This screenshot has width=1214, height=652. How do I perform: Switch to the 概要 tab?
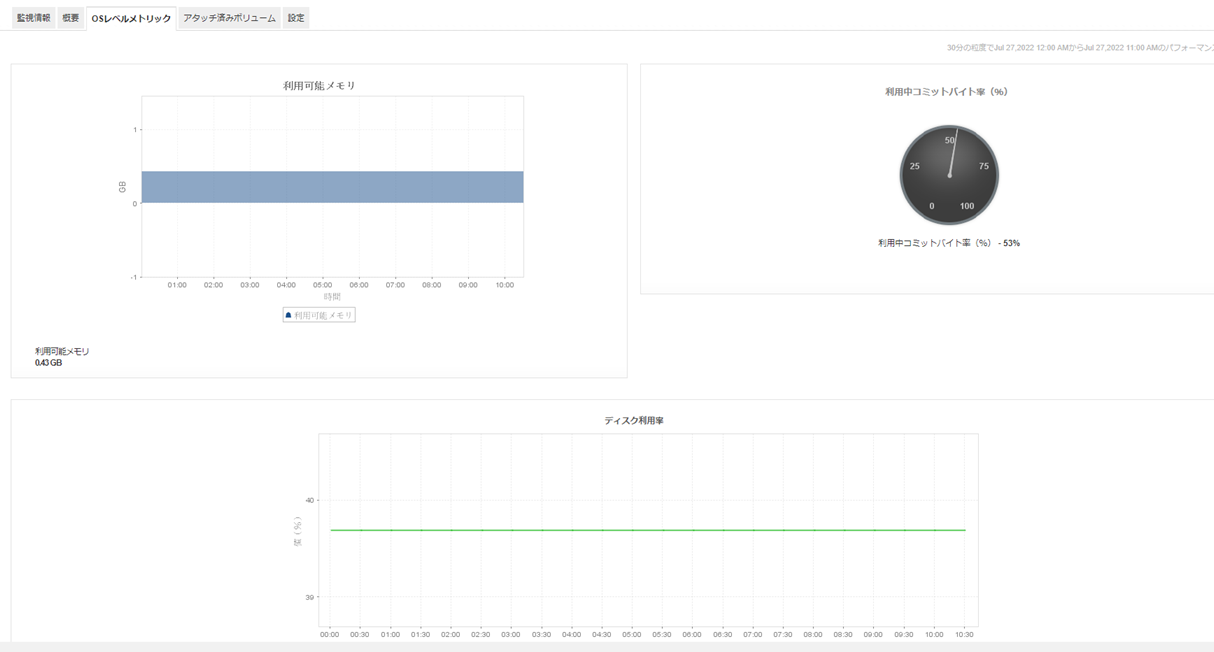pyautogui.click(x=70, y=18)
